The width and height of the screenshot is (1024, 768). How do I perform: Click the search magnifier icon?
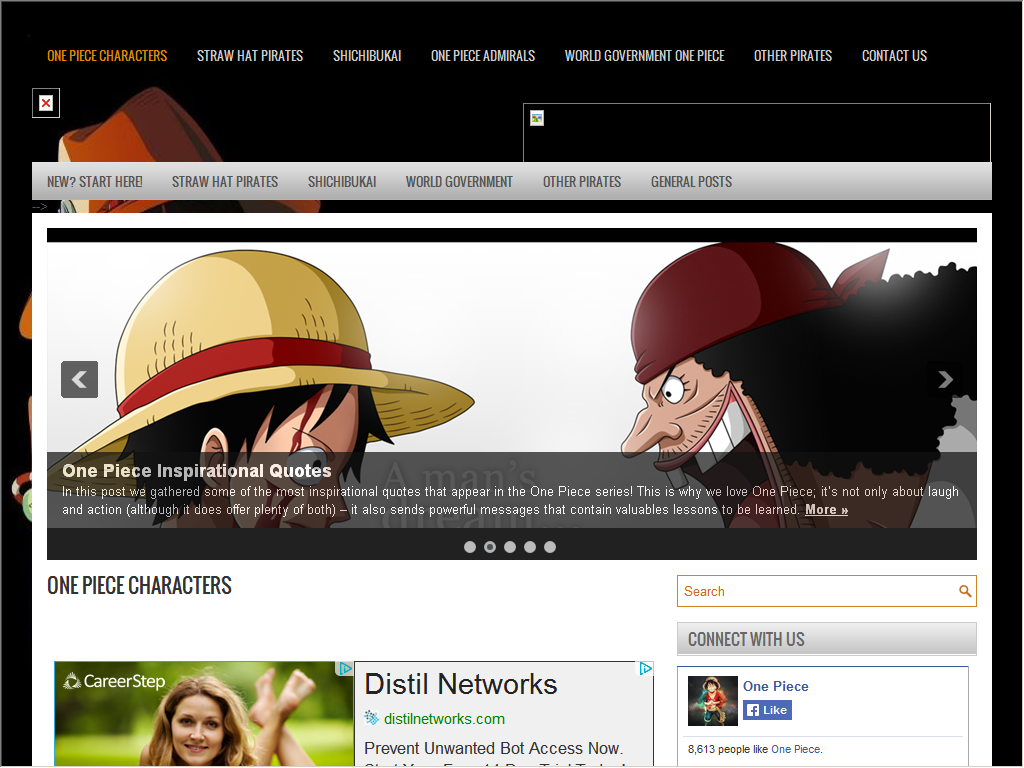point(965,591)
